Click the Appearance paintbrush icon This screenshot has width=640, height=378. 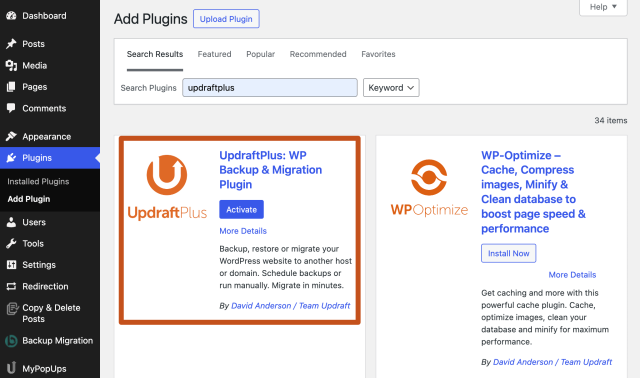click(11, 136)
